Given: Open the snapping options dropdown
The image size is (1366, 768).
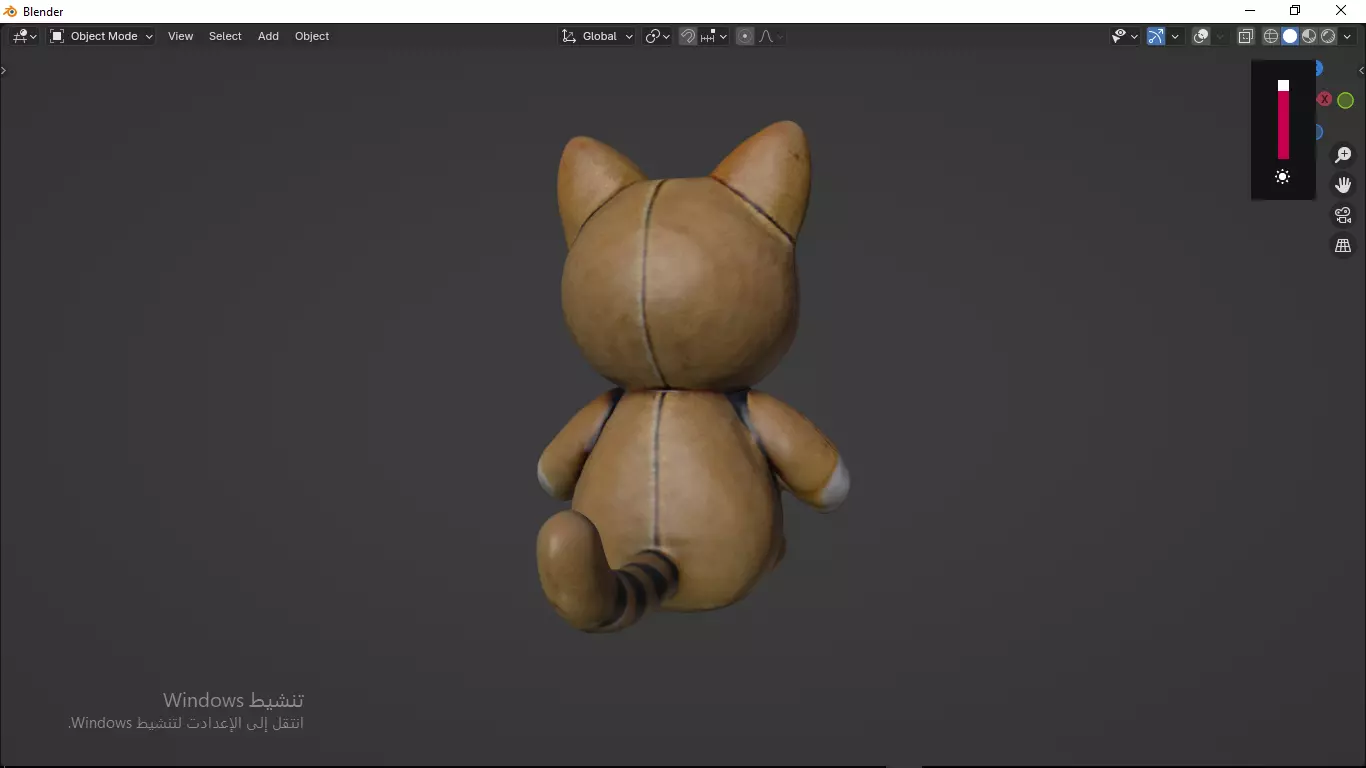Looking at the screenshot, I should 714,36.
